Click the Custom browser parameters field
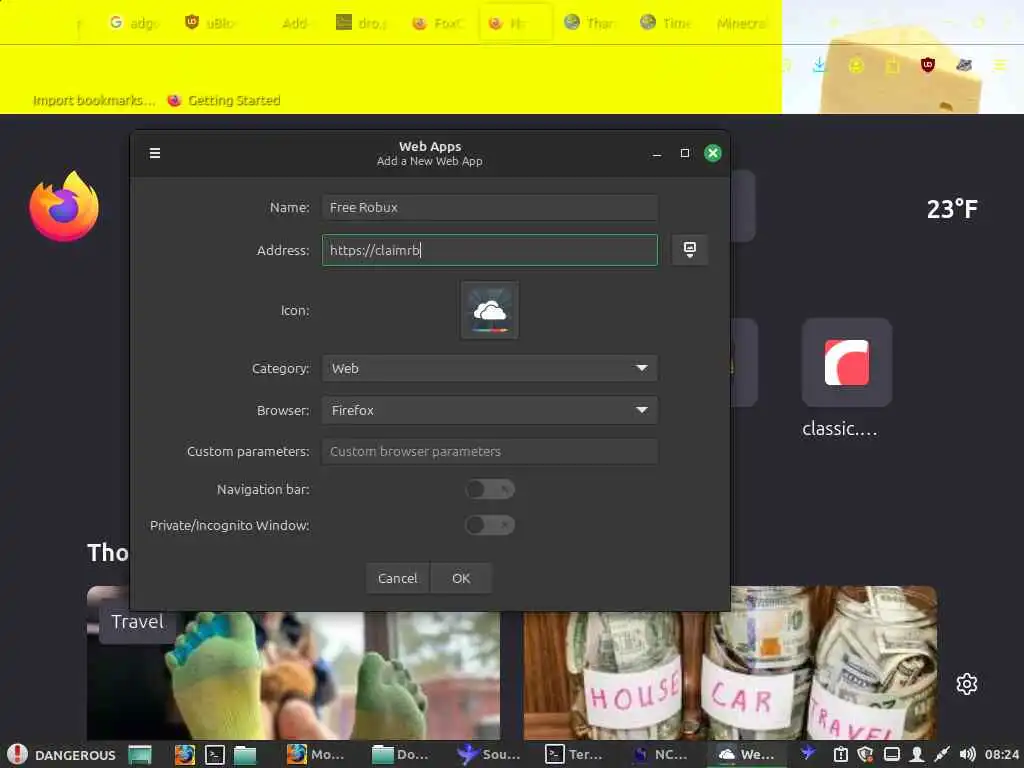The width and height of the screenshot is (1024, 768). pyautogui.click(x=490, y=451)
